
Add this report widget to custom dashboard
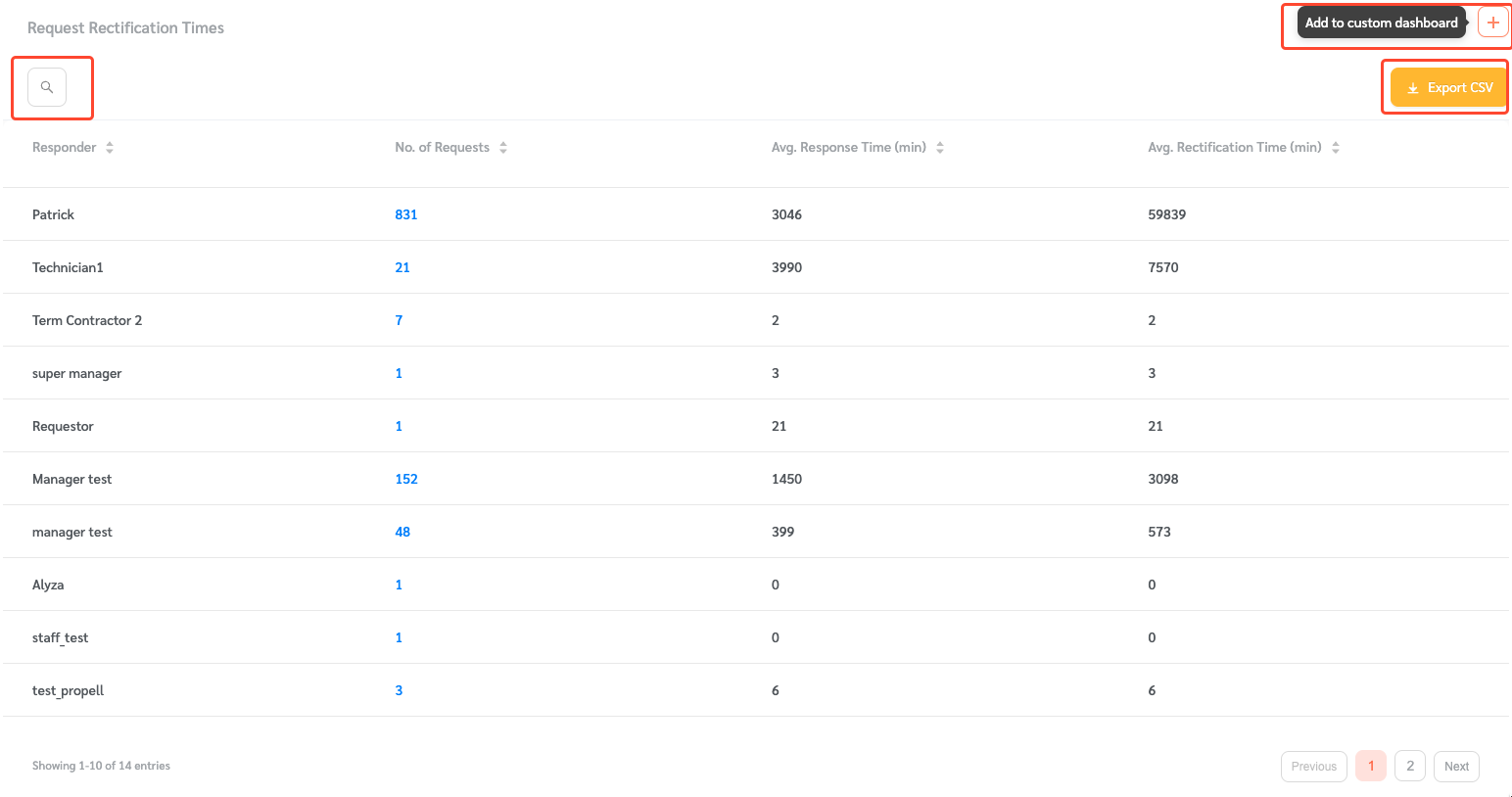1493,22
